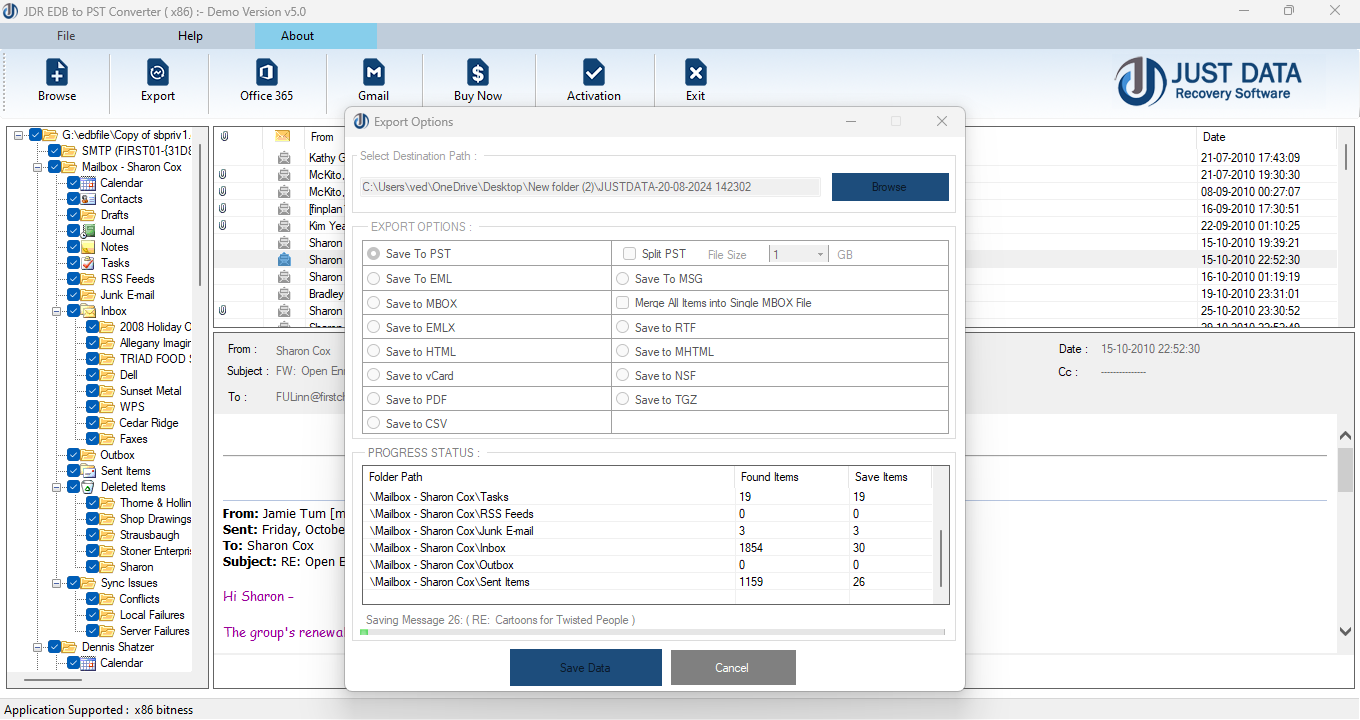The width and height of the screenshot is (1360, 720).
Task: Open the Office 365 export icon
Action: (266, 73)
